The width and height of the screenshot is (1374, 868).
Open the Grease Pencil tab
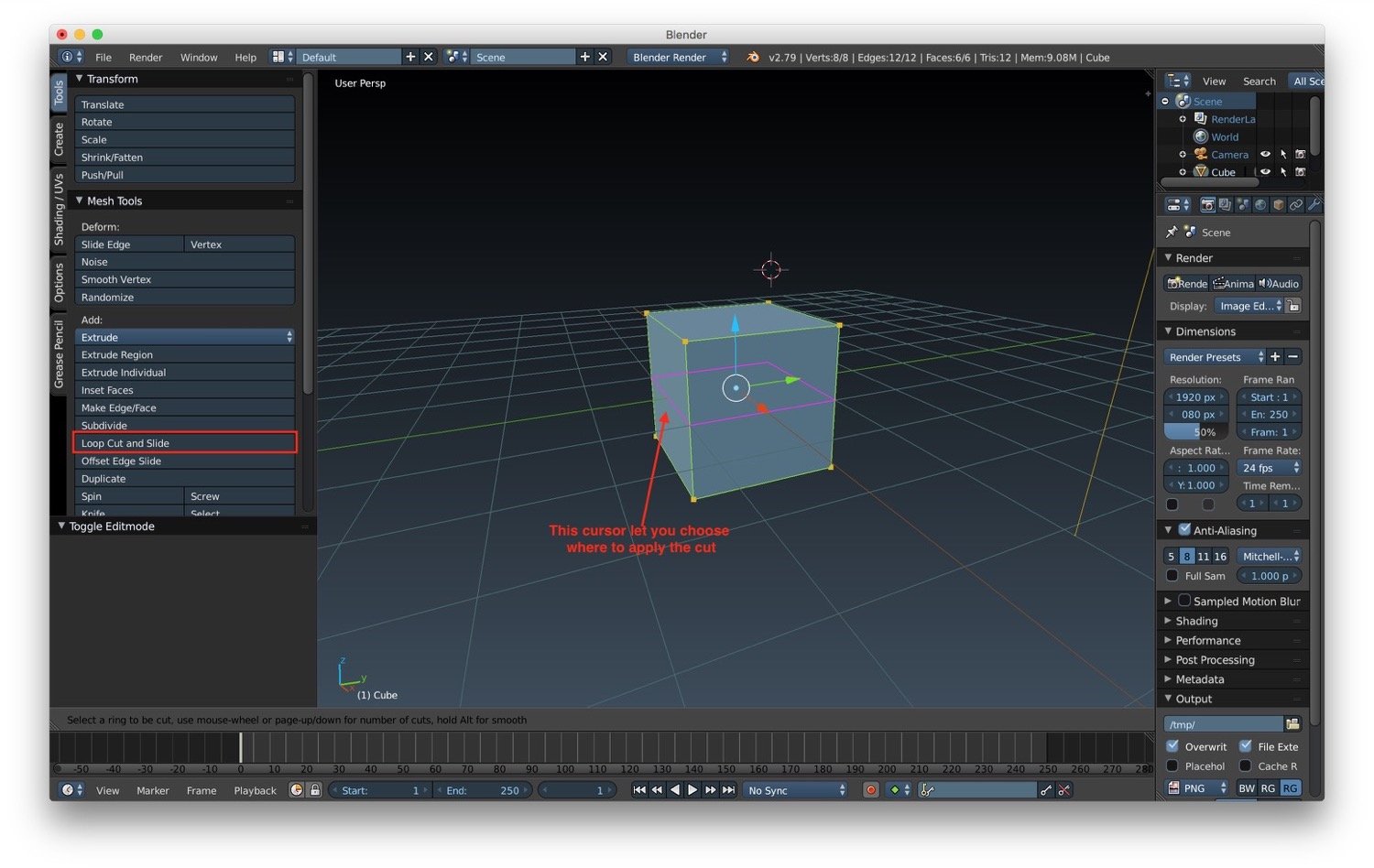[59, 354]
